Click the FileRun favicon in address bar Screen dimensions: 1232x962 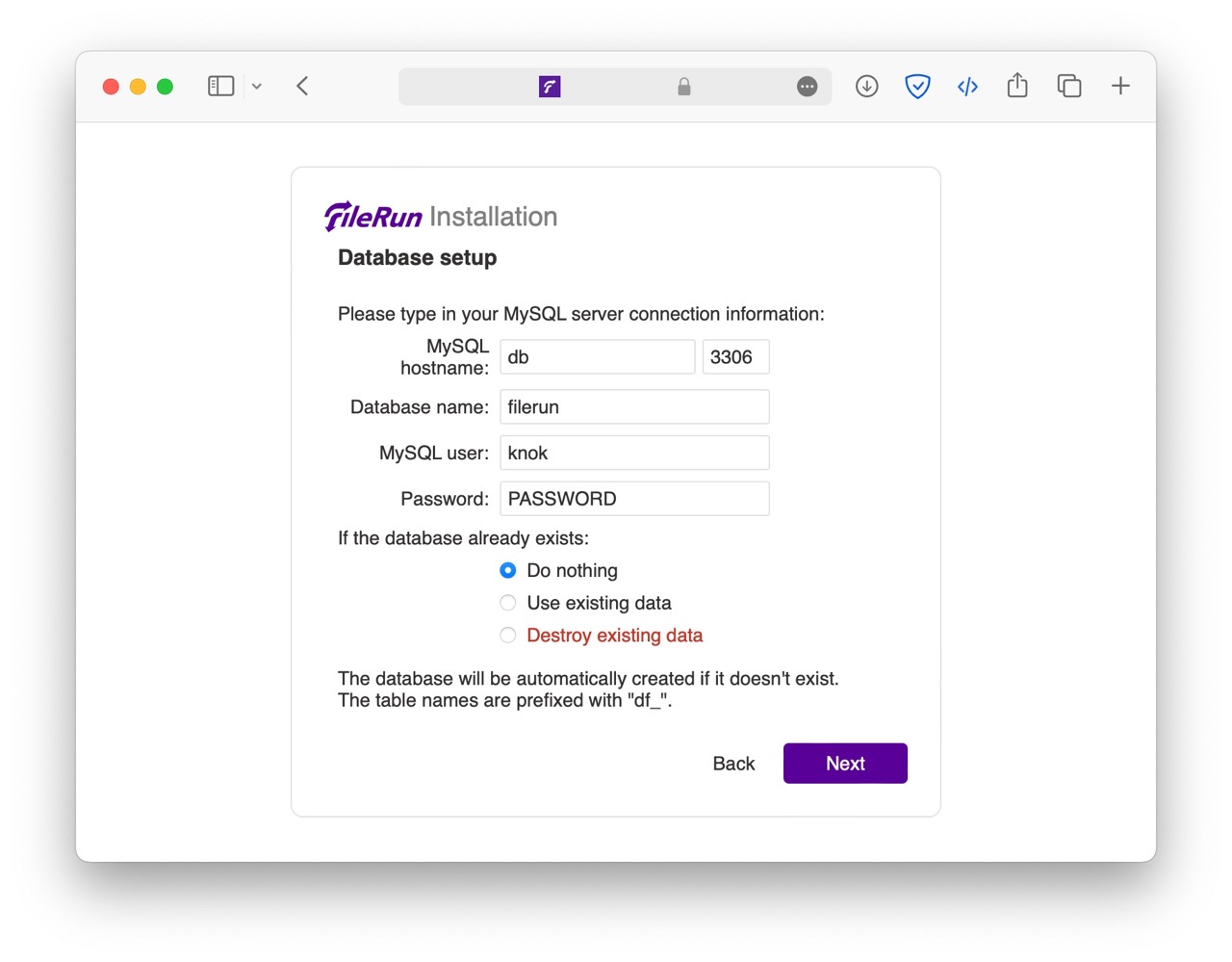pos(550,87)
